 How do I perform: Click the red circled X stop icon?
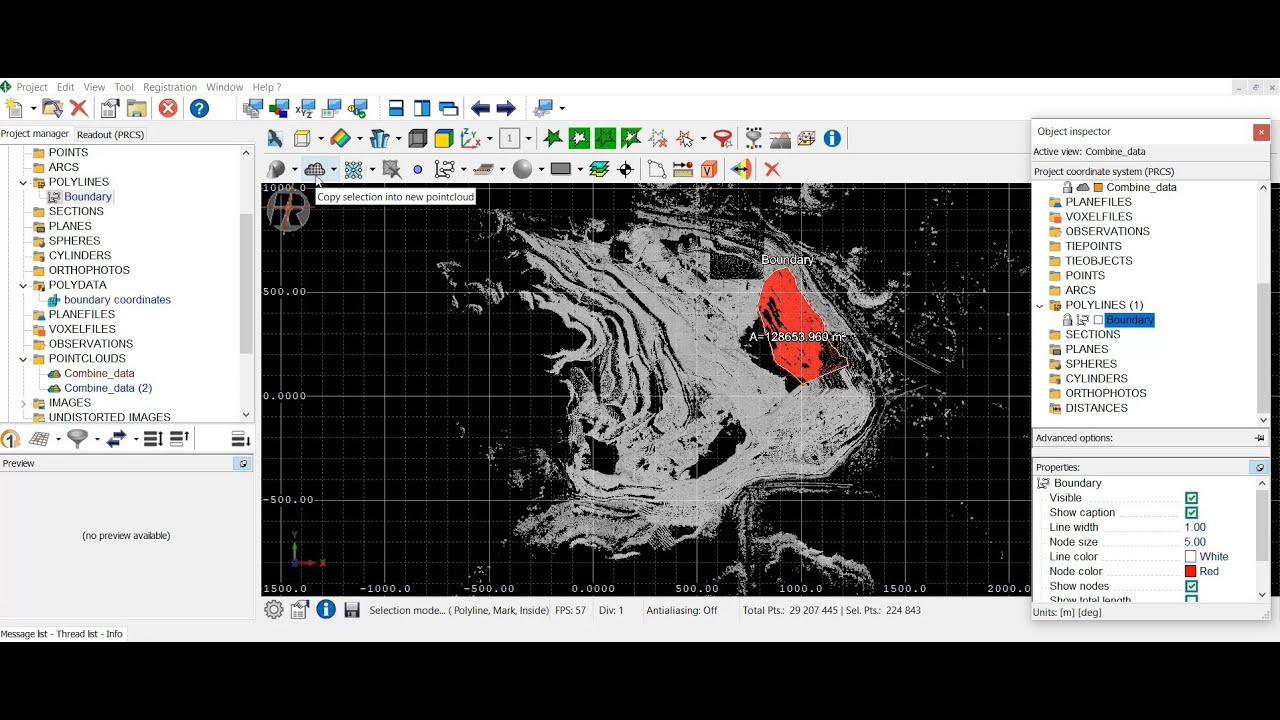168,108
